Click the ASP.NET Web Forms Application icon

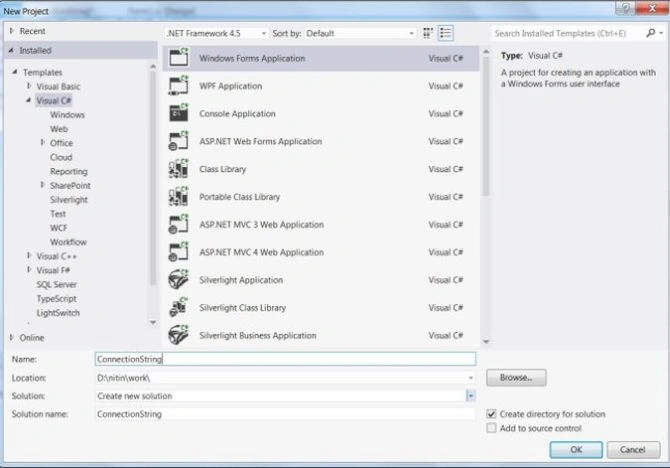(179, 141)
